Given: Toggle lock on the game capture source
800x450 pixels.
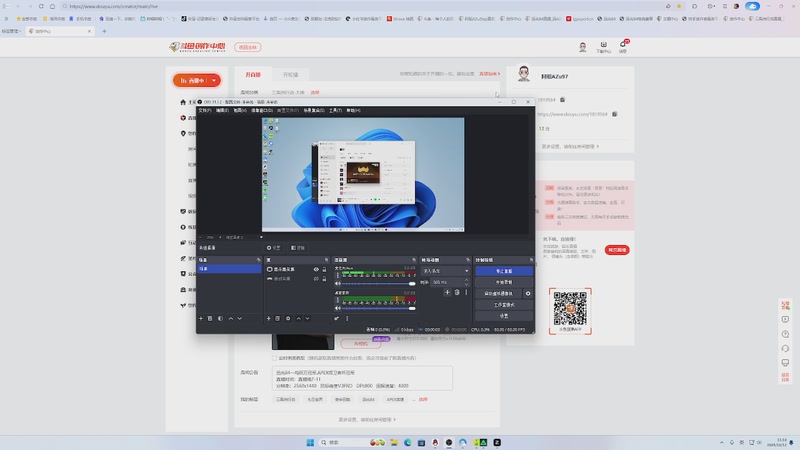Looking at the screenshot, I should (x=324, y=279).
